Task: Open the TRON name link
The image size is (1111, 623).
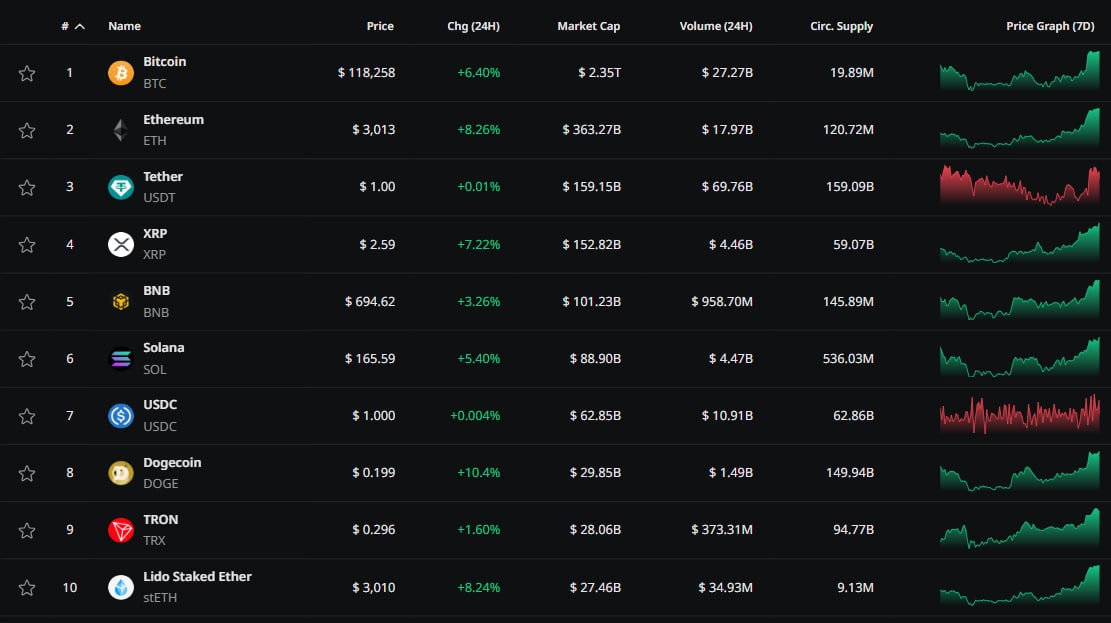Action: click(161, 520)
